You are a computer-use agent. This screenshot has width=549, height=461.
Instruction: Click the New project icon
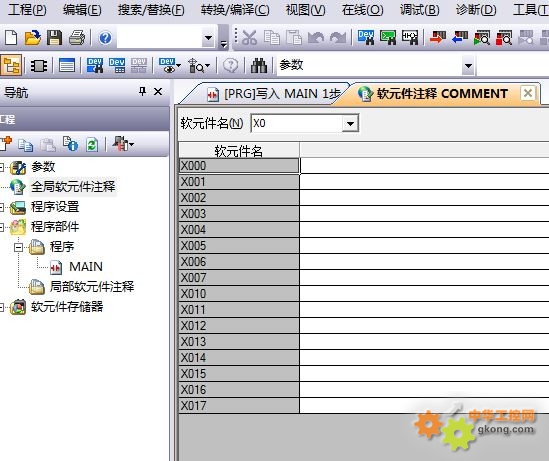11,37
